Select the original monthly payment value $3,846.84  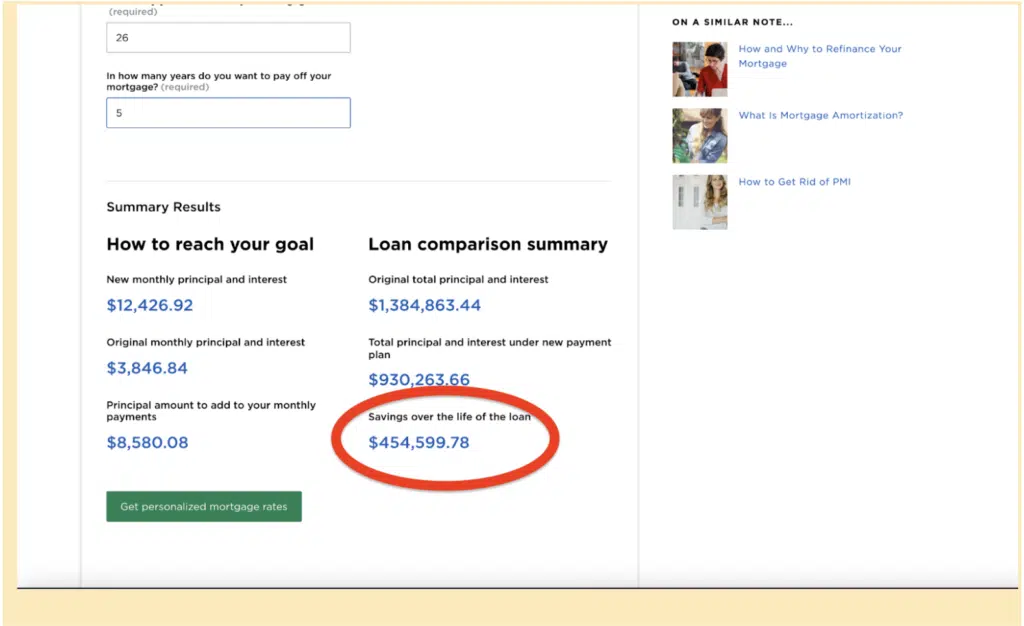click(x=147, y=368)
